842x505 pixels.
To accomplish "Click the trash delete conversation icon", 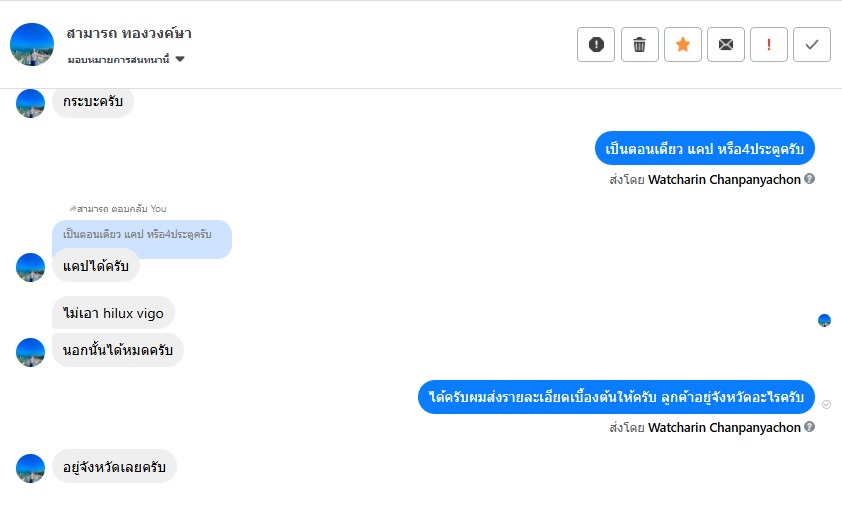I will (x=639, y=44).
